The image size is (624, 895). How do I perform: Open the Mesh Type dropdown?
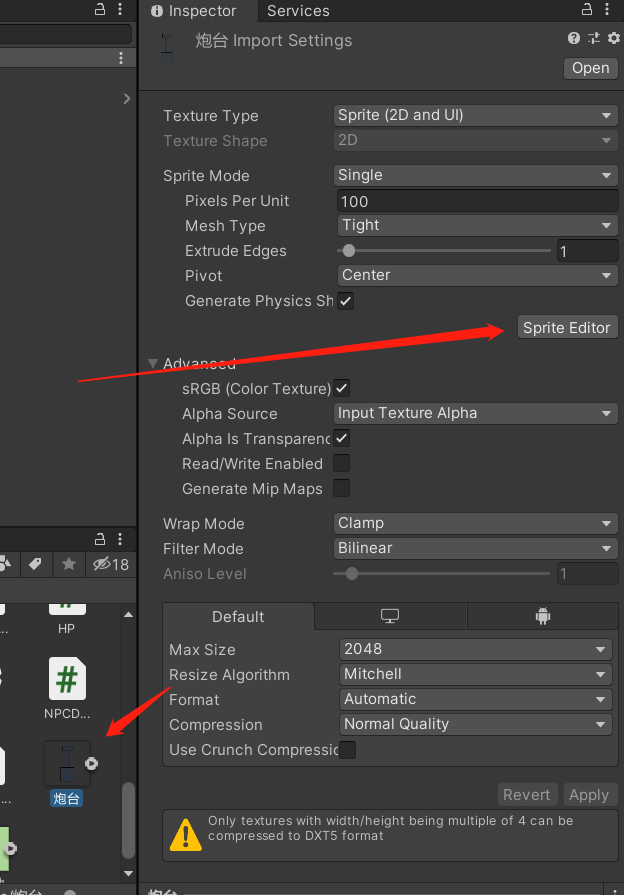[x=478, y=225]
